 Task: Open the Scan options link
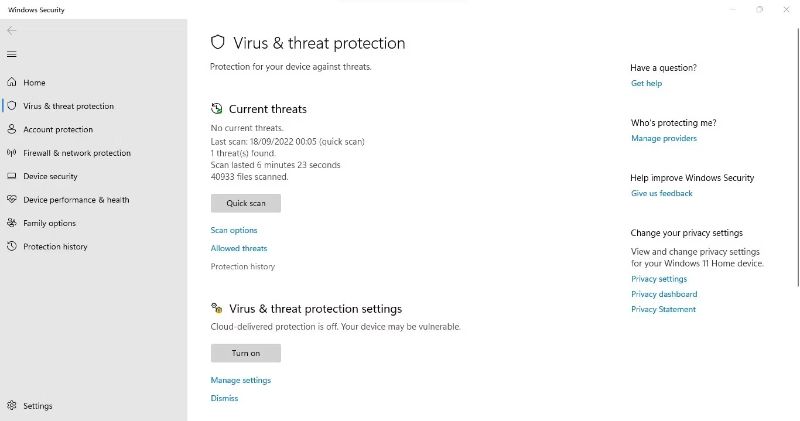coord(234,230)
